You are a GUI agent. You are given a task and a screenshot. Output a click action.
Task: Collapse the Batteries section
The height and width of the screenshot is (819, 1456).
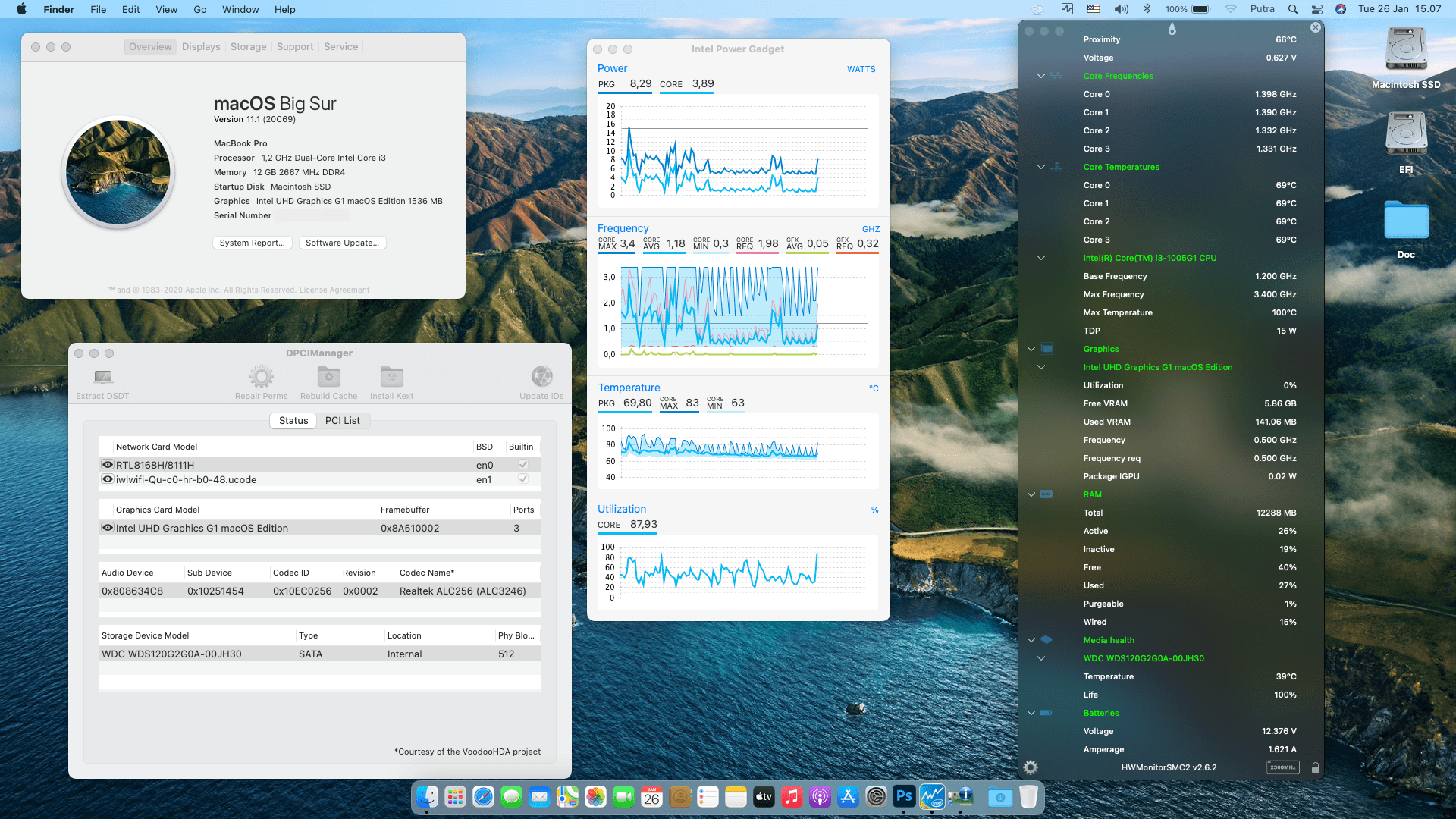(x=1031, y=713)
